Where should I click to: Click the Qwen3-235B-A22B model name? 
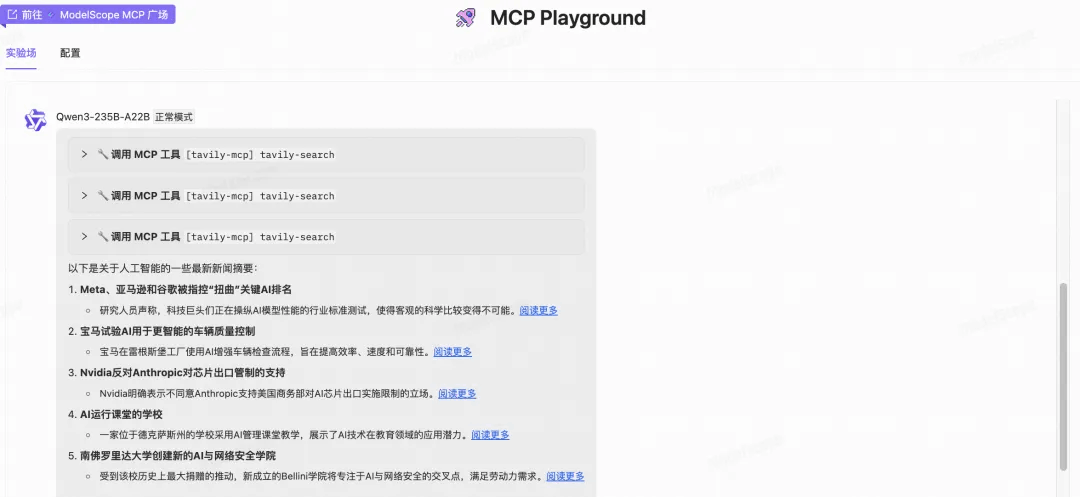[103, 117]
